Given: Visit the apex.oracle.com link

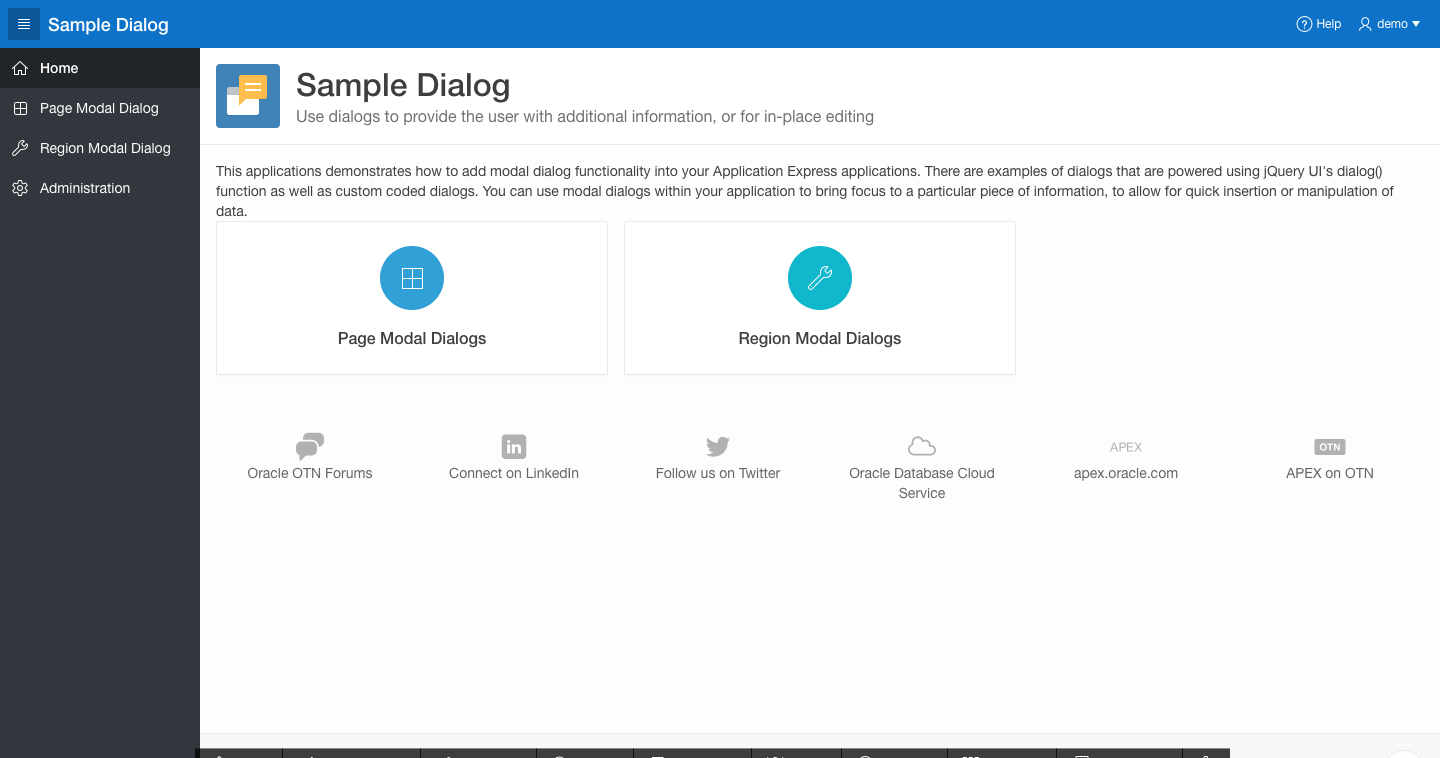Looking at the screenshot, I should pyautogui.click(x=1126, y=473).
